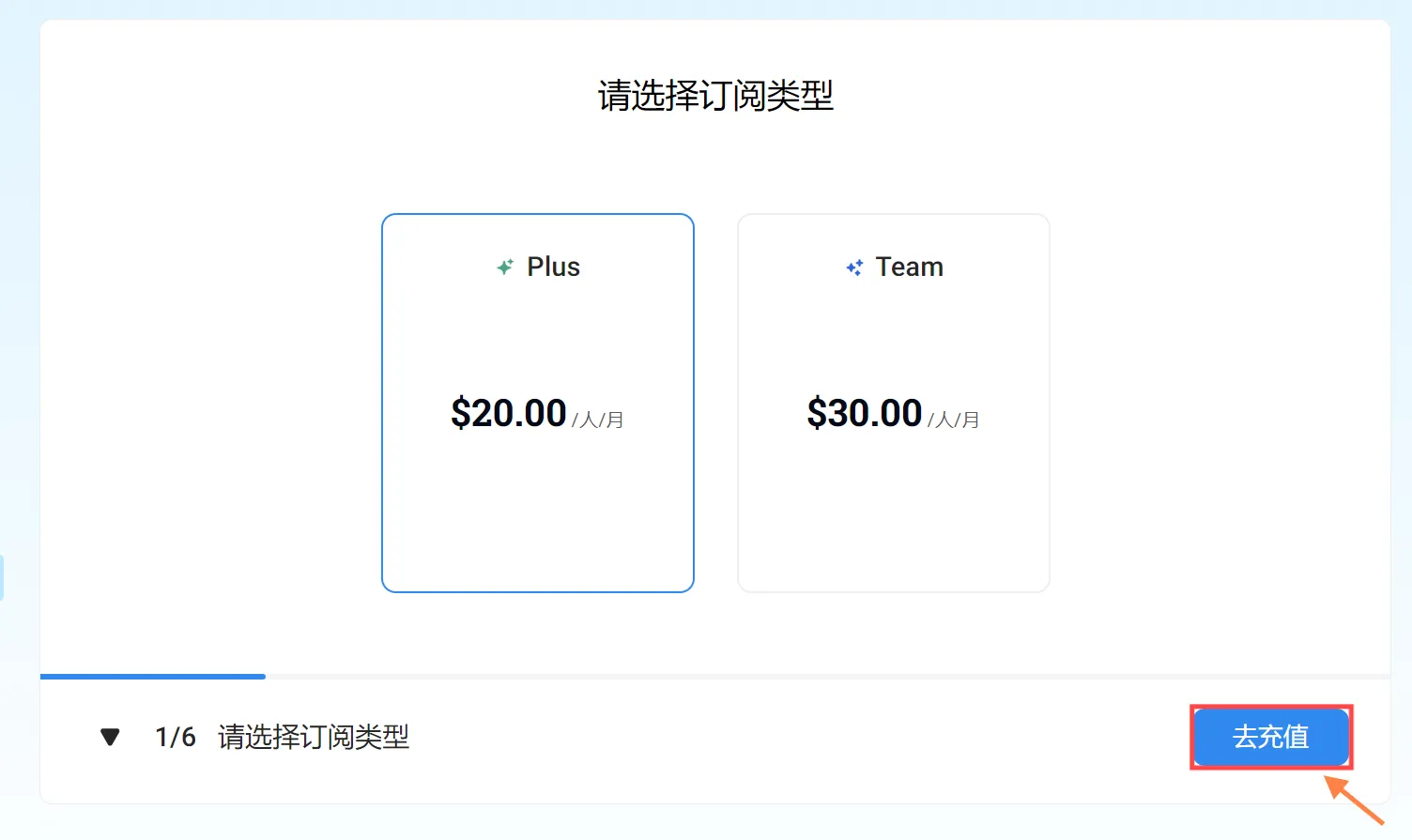Click the 1/6 step indicator

176,737
